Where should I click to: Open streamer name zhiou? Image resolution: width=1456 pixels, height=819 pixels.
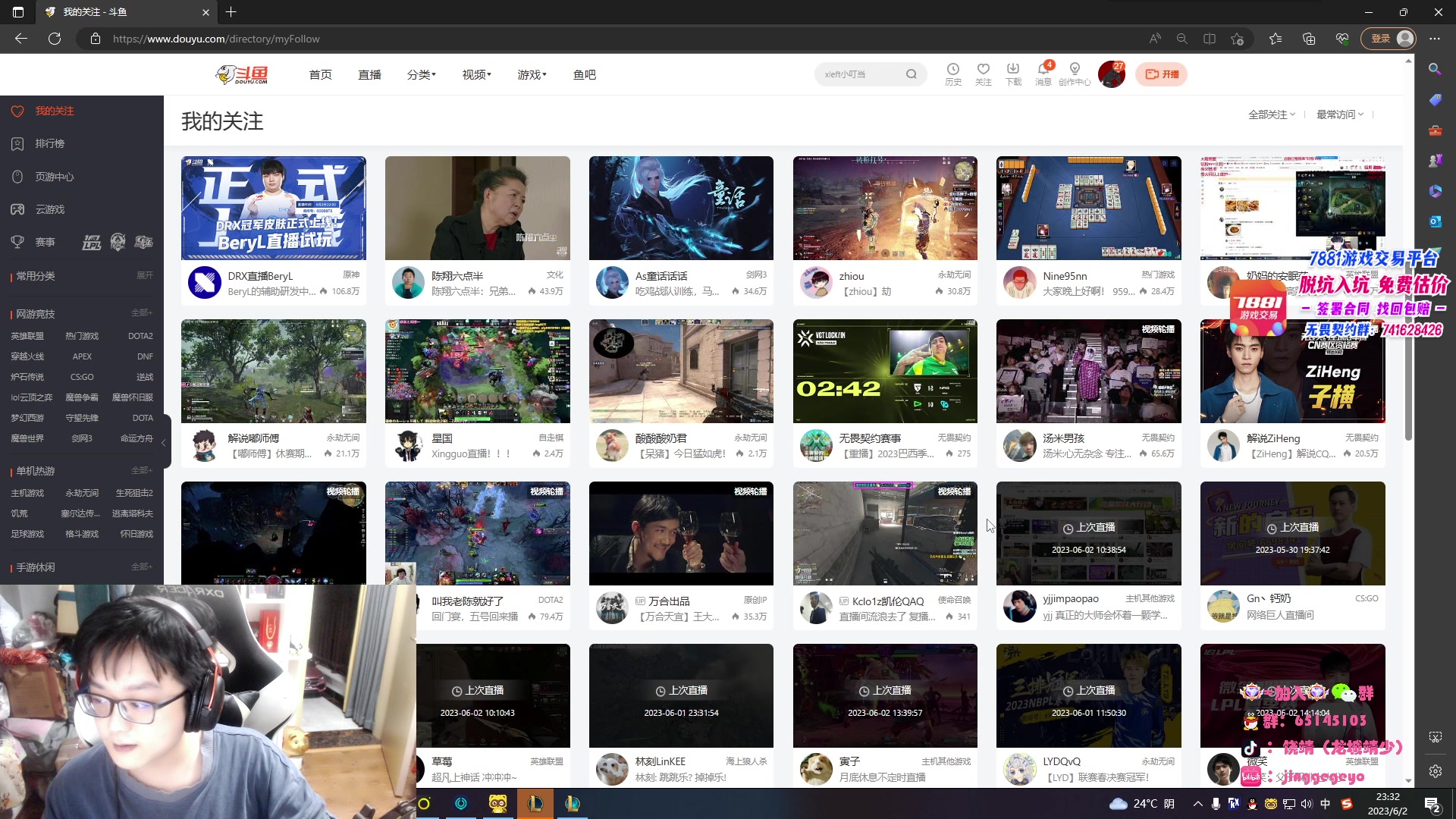tap(852, 276)
